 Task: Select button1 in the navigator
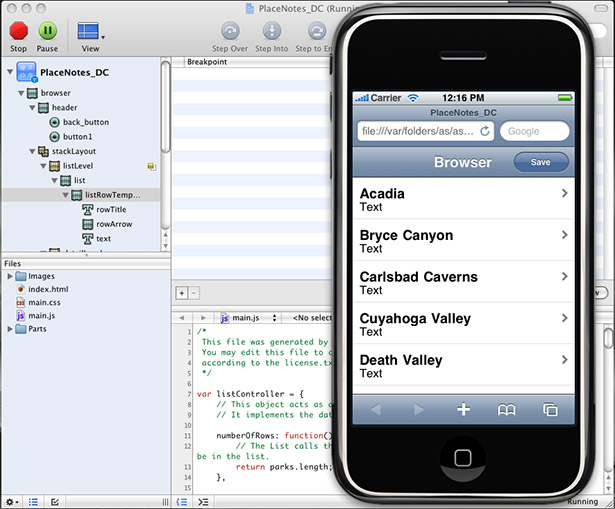78,137
